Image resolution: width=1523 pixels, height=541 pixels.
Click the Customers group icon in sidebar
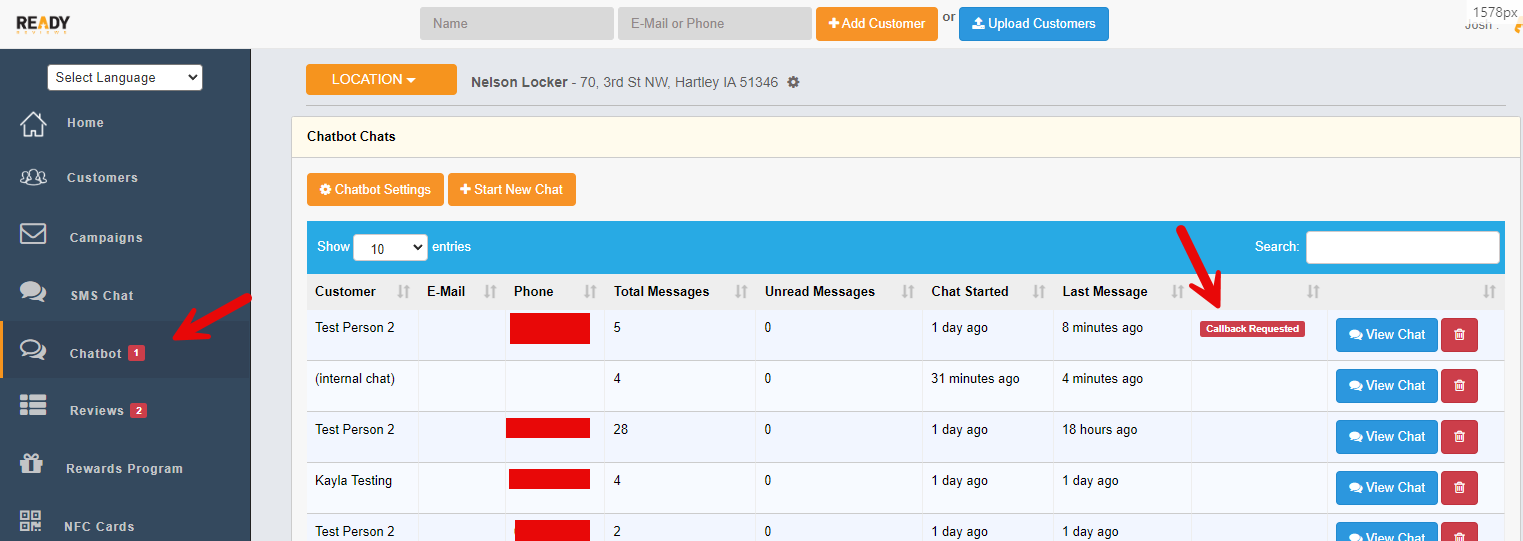pos(33,177)
